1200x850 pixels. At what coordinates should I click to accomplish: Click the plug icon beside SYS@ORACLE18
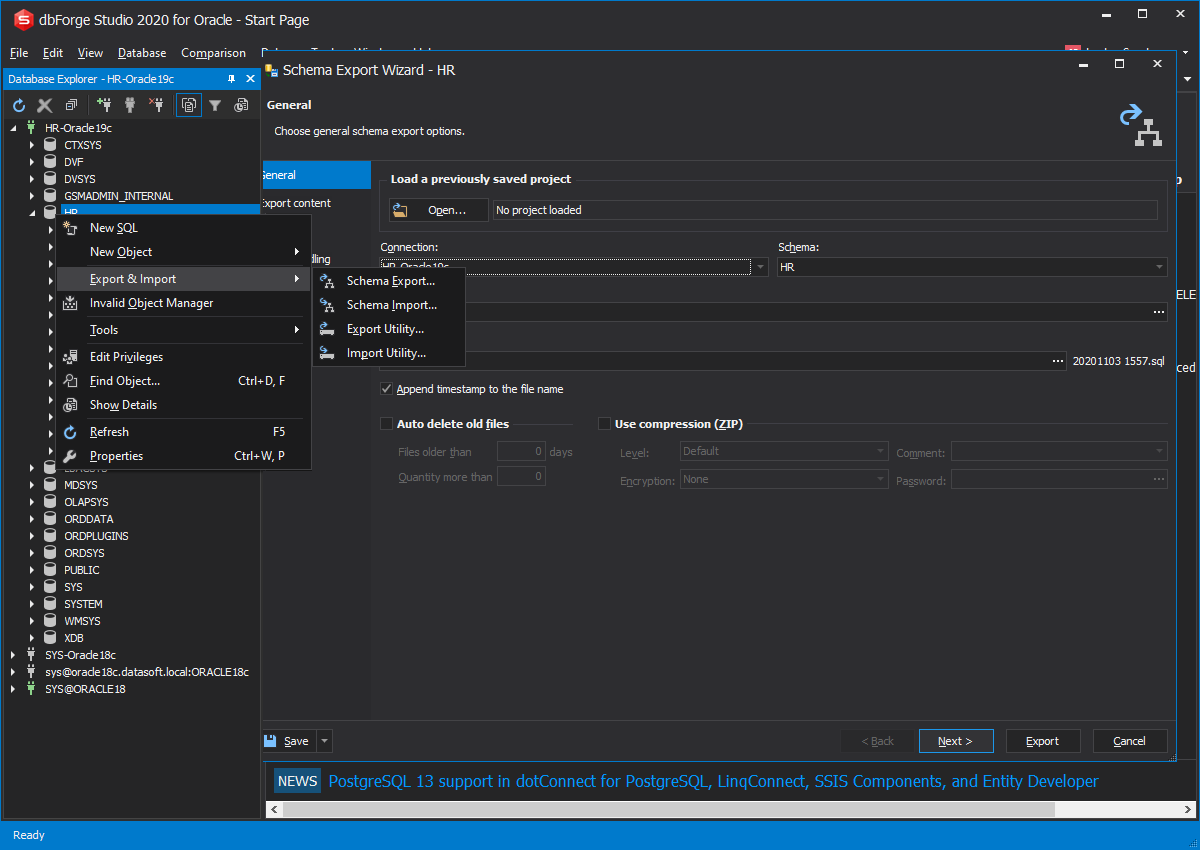[31, 689]
